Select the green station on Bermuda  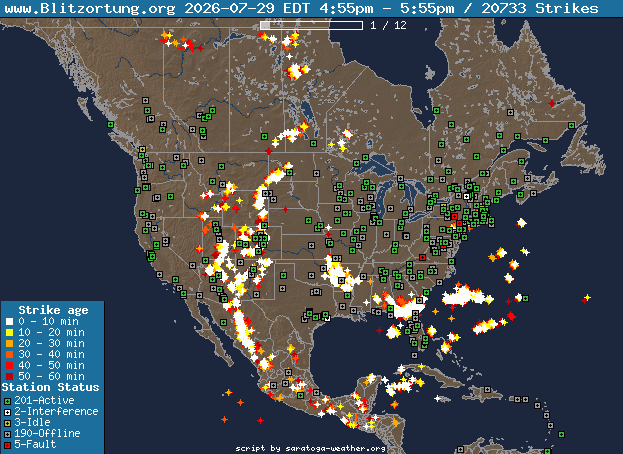(526, 298)
